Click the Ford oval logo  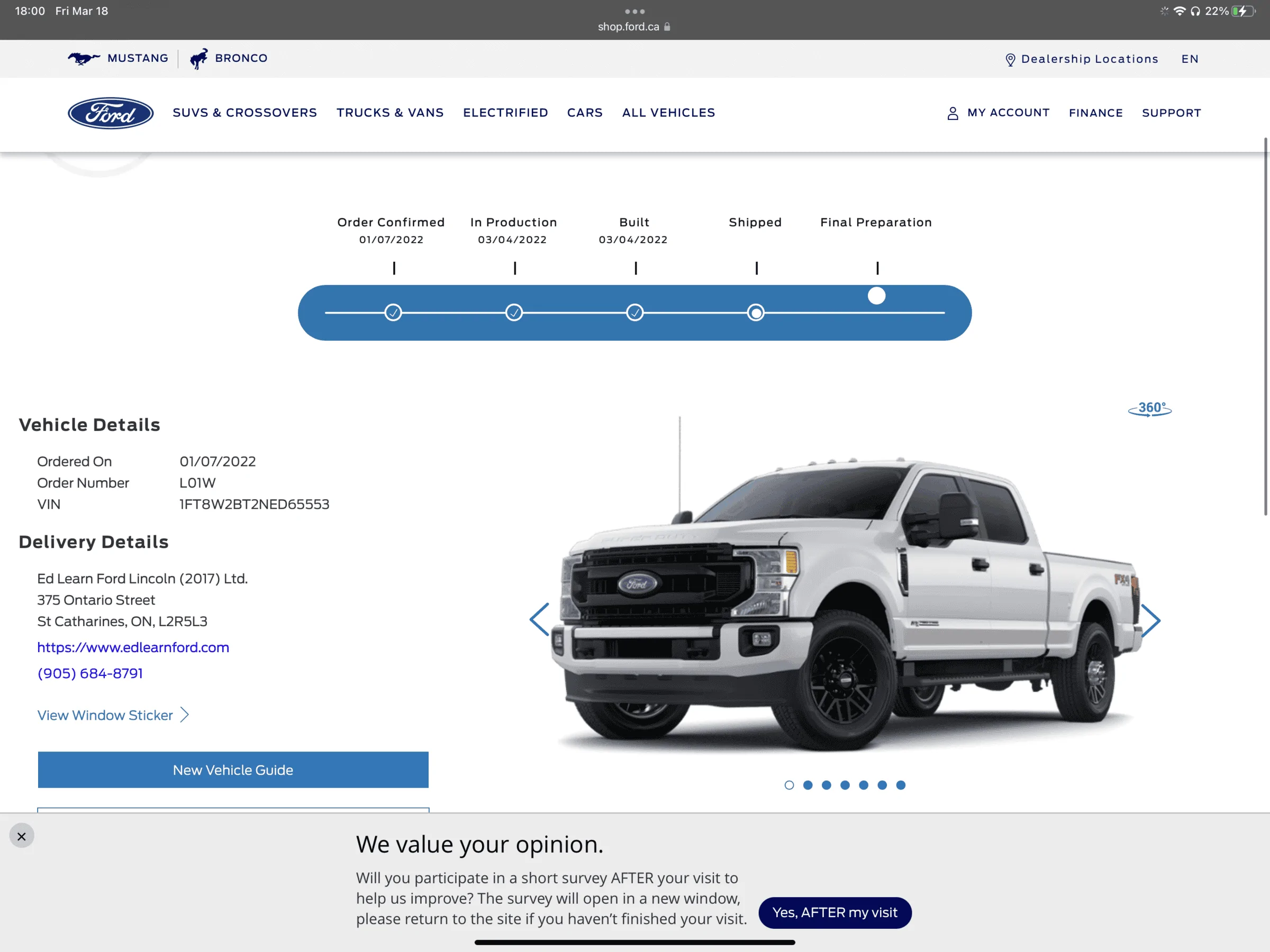pyautogui.click(x=110, y=113)
